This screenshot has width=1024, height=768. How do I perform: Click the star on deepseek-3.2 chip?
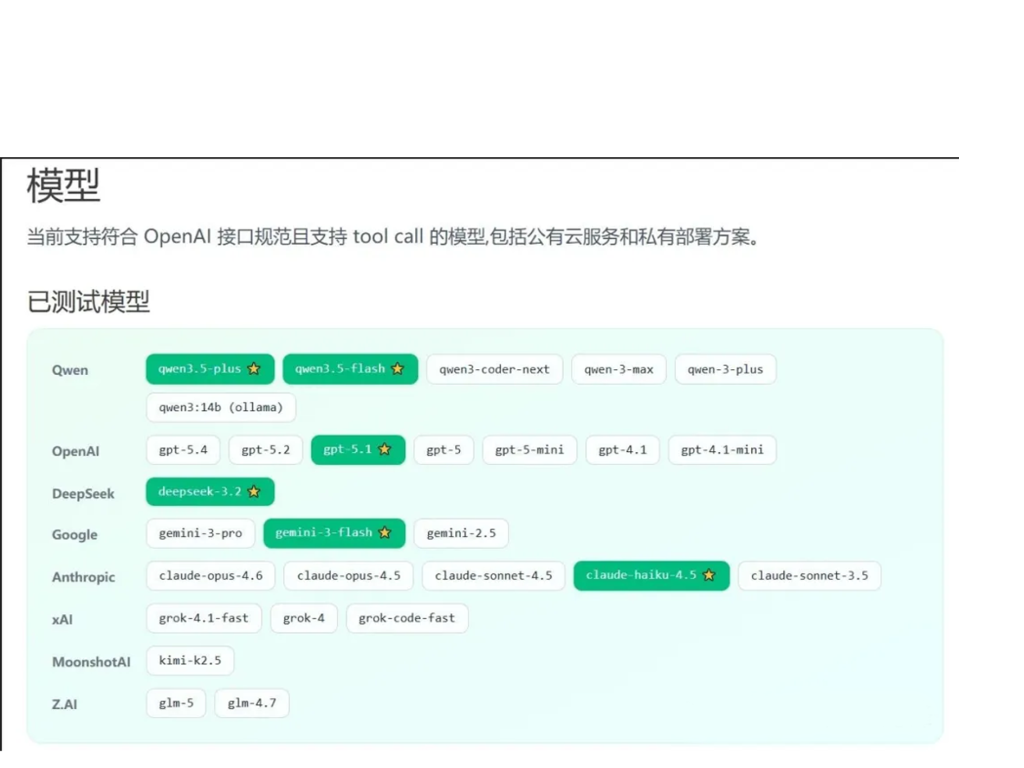pos(254,492)
